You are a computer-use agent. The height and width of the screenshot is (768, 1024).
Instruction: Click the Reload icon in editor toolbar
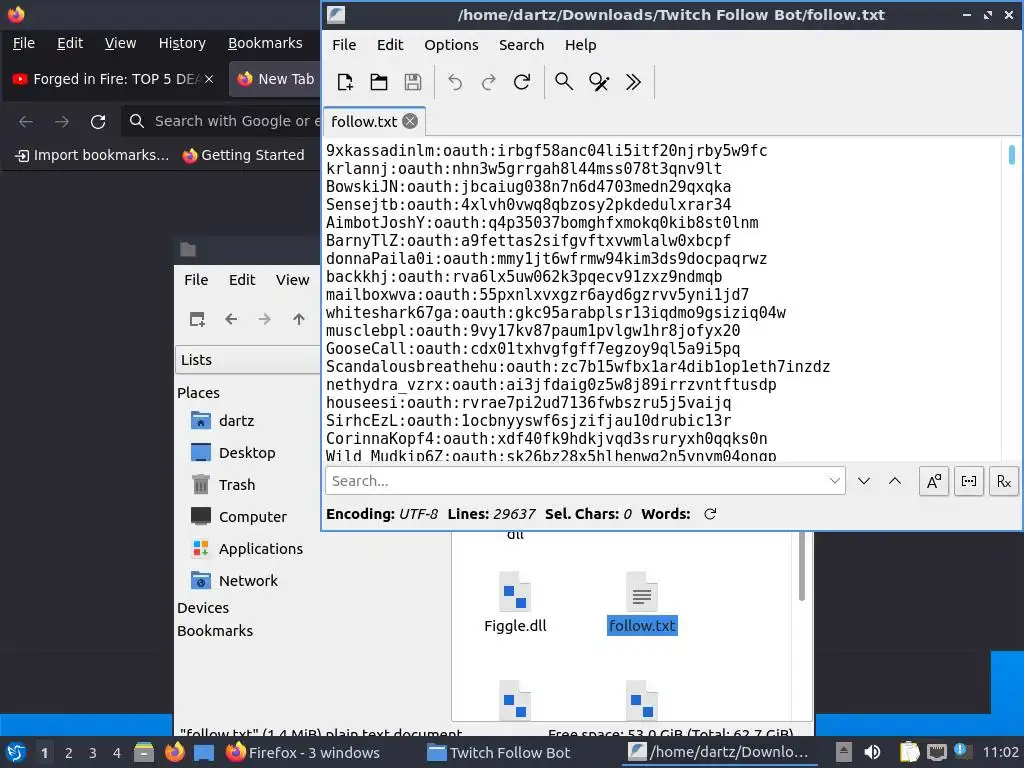click(522, 82)
